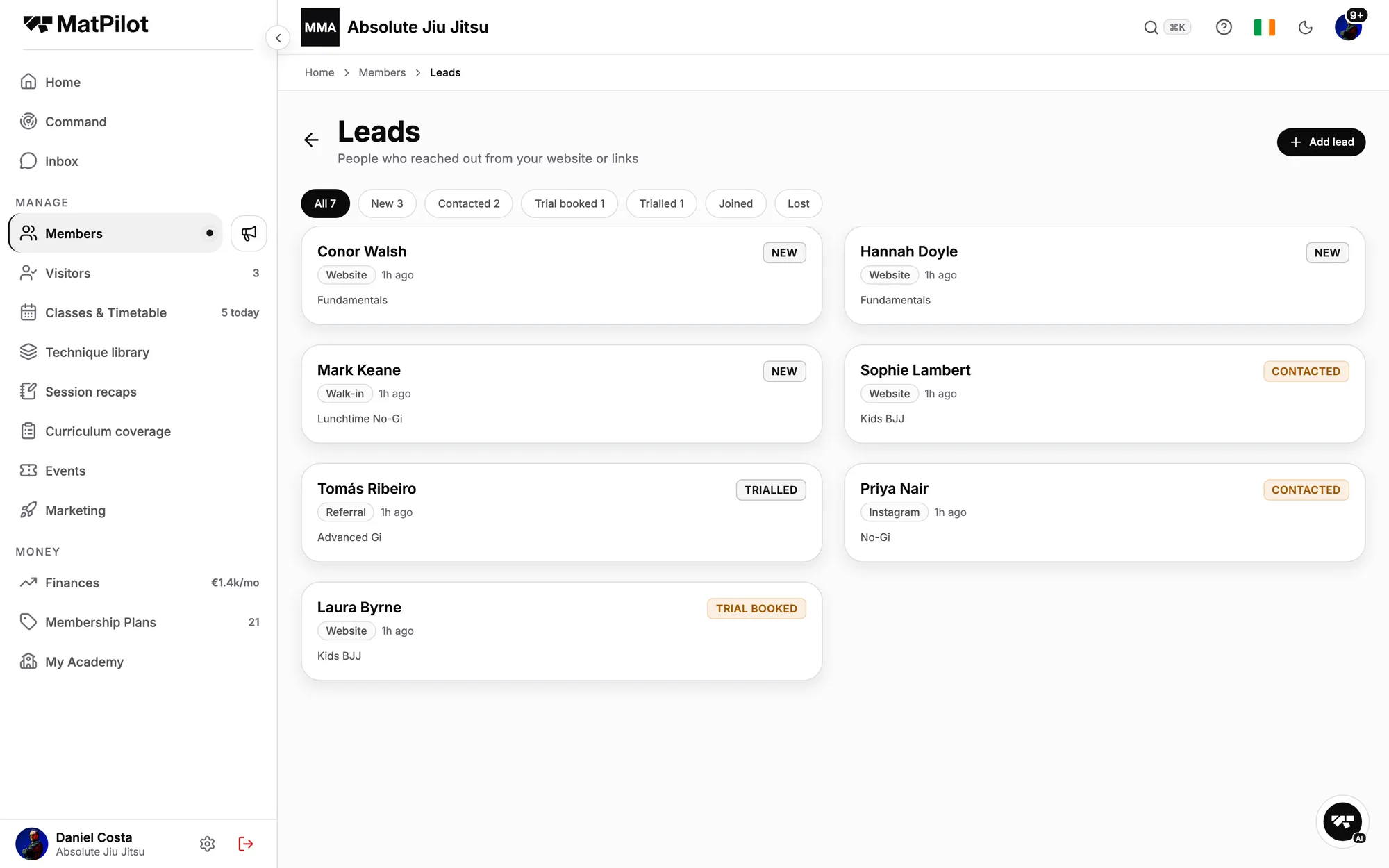The width and height of the screenshot is (1389, 868).
Task: Open the Technique library
Action: (138, 352)
